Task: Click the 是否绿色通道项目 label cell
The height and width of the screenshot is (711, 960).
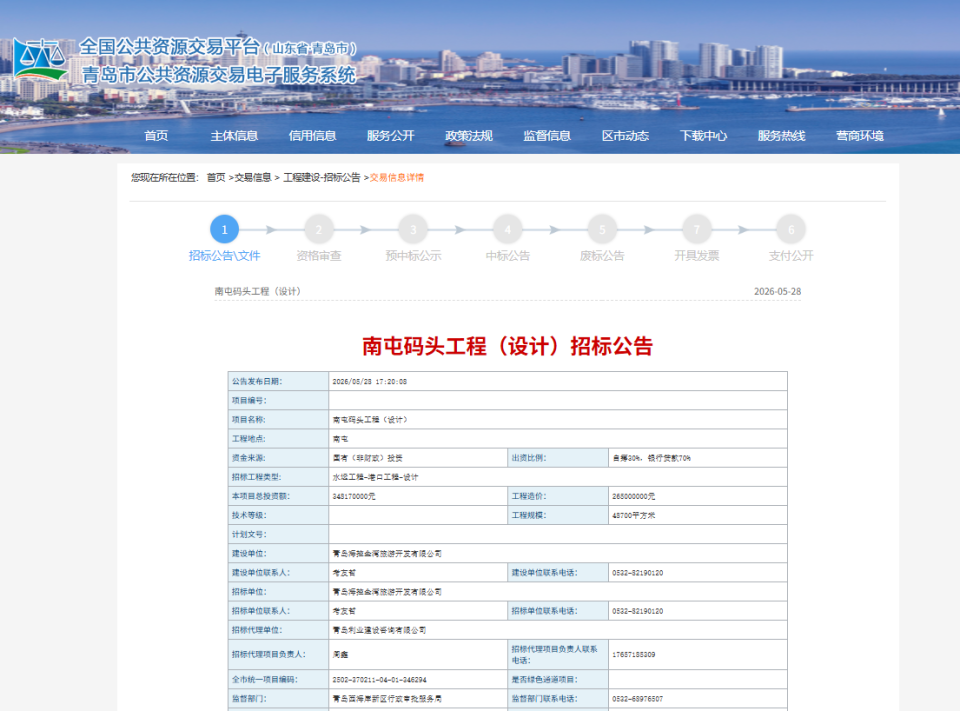Action: 558,680
